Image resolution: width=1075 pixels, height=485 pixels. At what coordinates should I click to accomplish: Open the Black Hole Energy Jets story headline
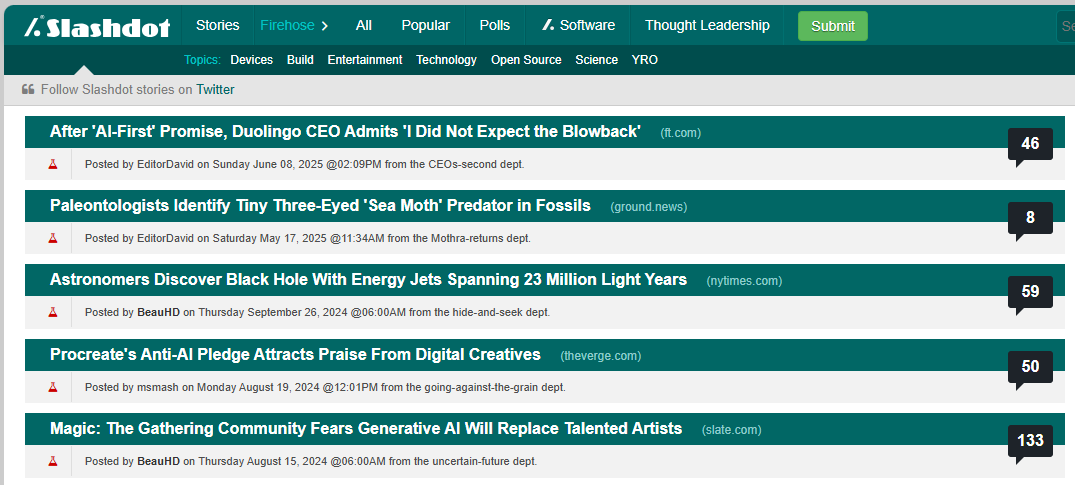(368, 280)
